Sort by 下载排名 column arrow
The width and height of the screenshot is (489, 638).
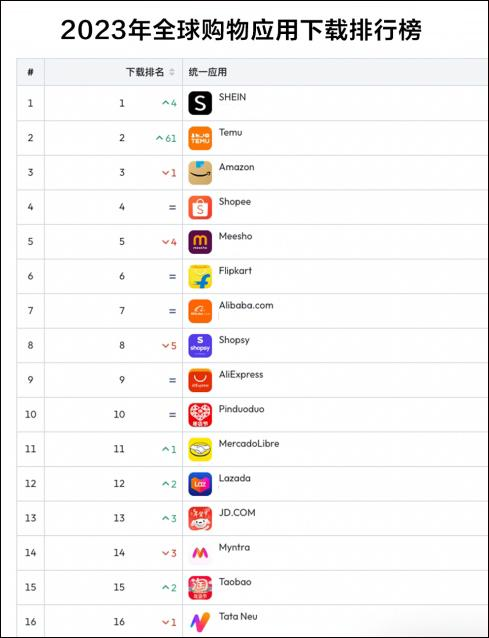pos(172,72)
